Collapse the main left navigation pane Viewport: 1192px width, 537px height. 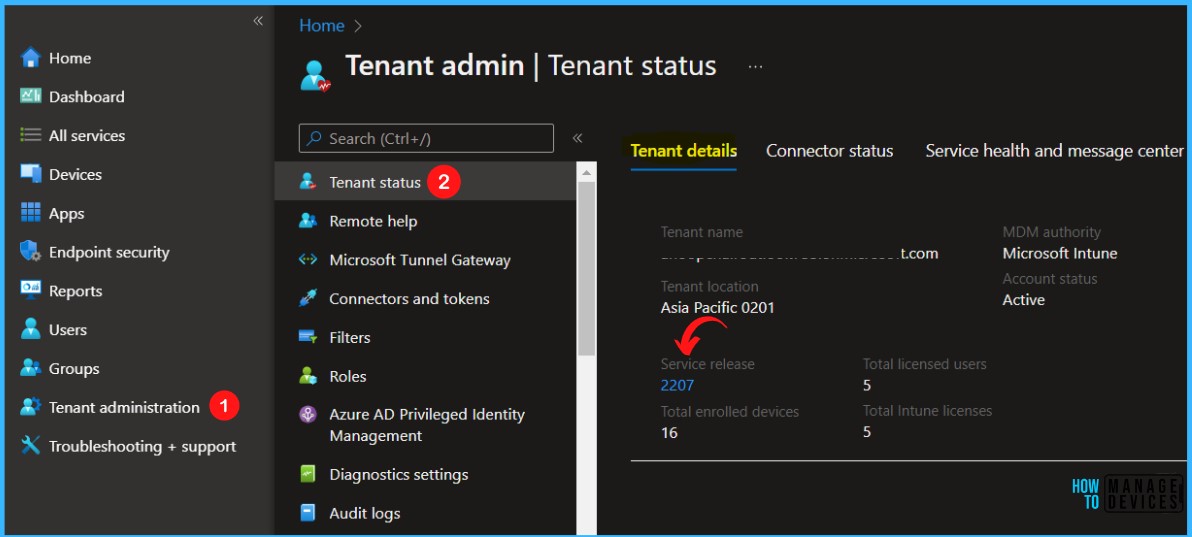(x=258, y=21)
